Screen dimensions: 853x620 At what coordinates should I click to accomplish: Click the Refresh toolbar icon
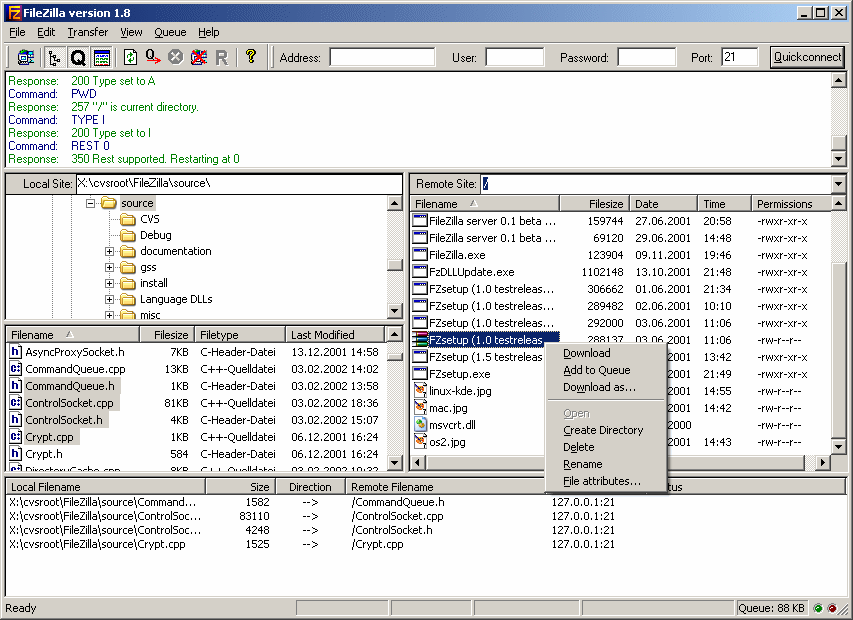pos(130,57)
